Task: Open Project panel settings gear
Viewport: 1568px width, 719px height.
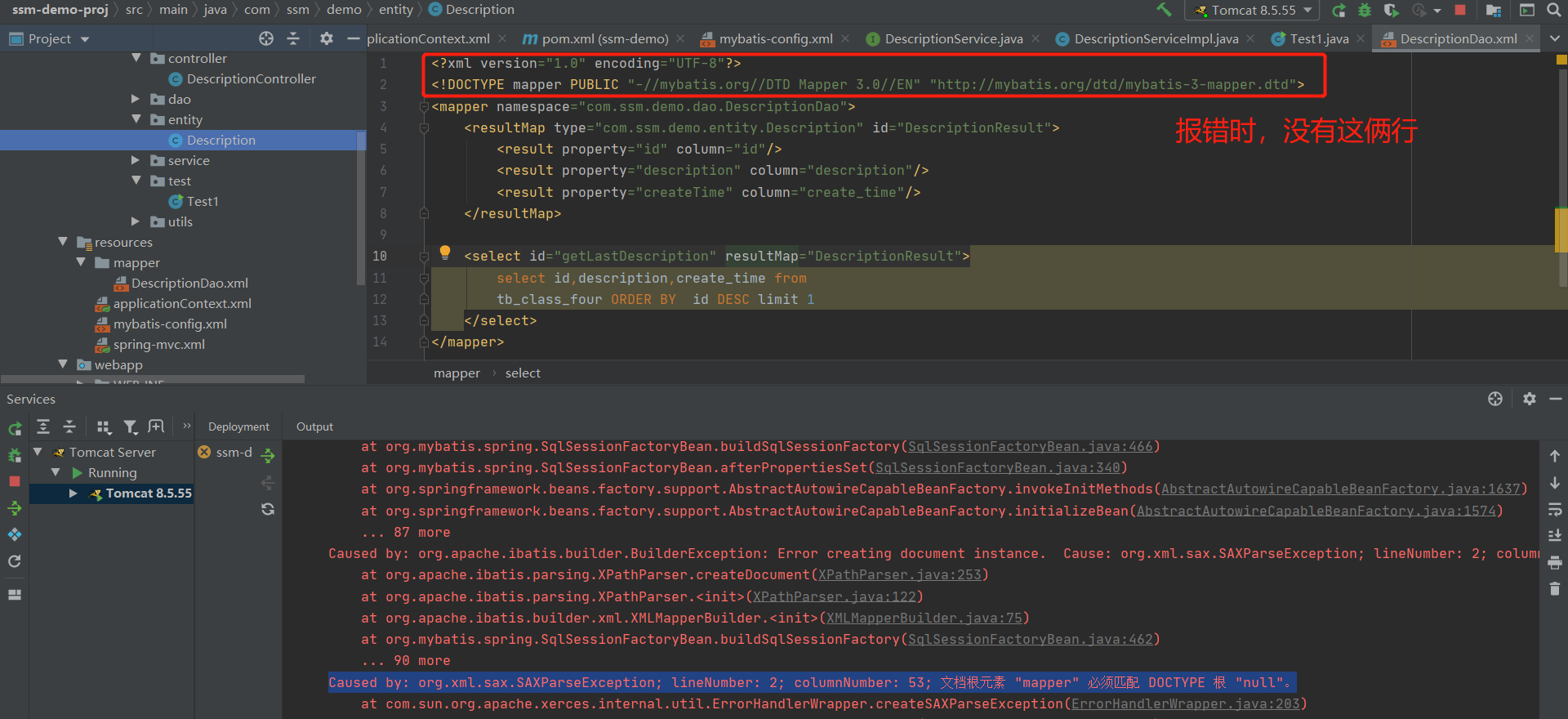Action: click(x=327, y=38)
